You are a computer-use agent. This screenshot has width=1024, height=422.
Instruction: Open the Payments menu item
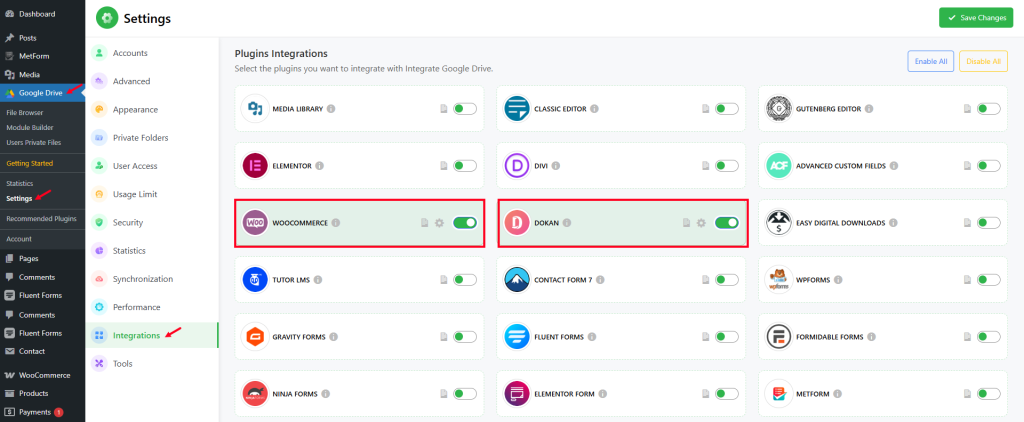[42, 412]
